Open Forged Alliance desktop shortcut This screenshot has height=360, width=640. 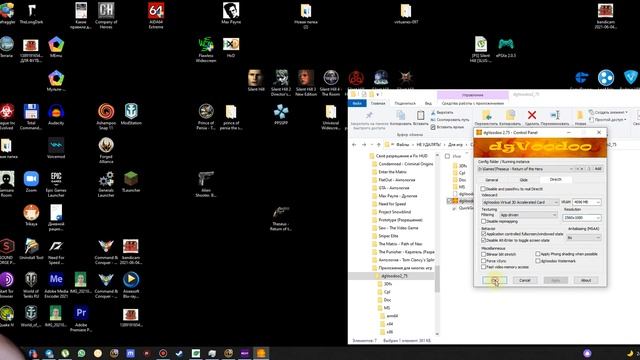(106, 150)
